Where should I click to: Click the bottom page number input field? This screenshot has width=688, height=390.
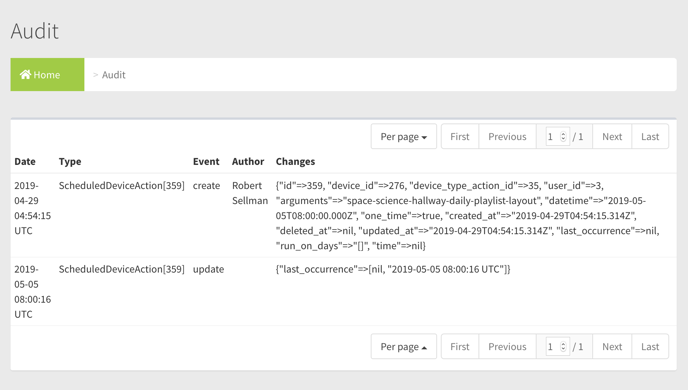pos(556,347)
